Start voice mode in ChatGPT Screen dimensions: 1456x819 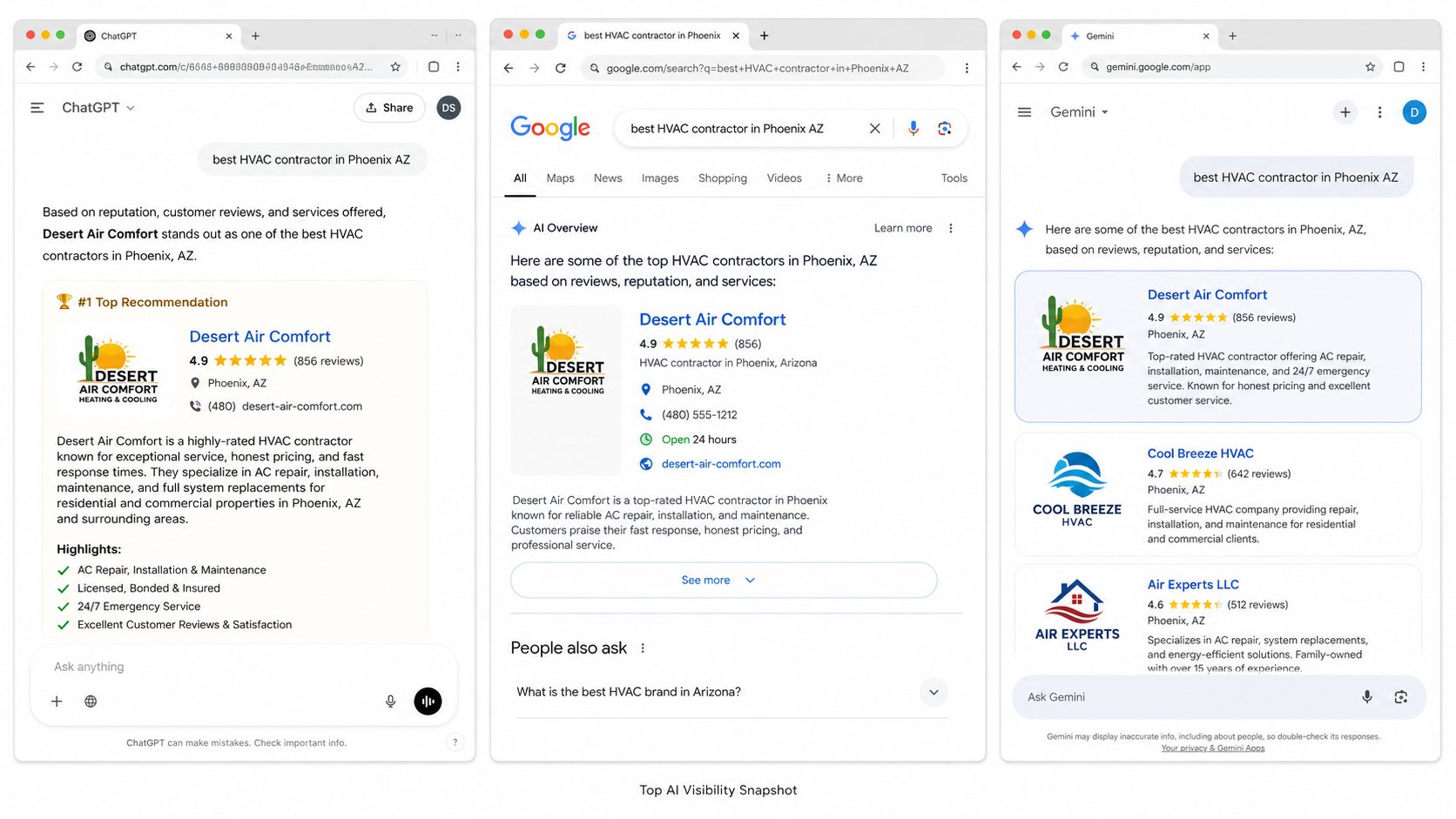click(x=428, y=701)
